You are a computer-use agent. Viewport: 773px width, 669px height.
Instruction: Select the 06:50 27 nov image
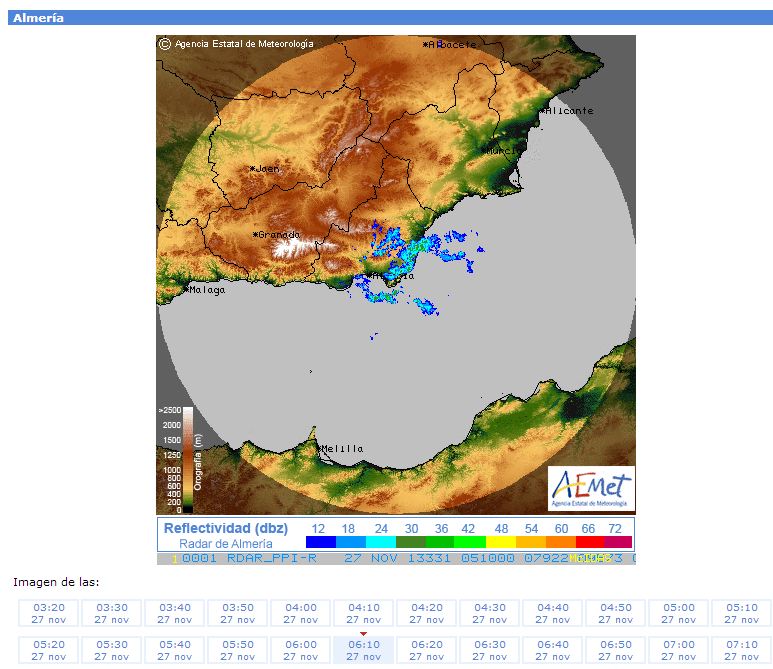click(x=616, y=650)
